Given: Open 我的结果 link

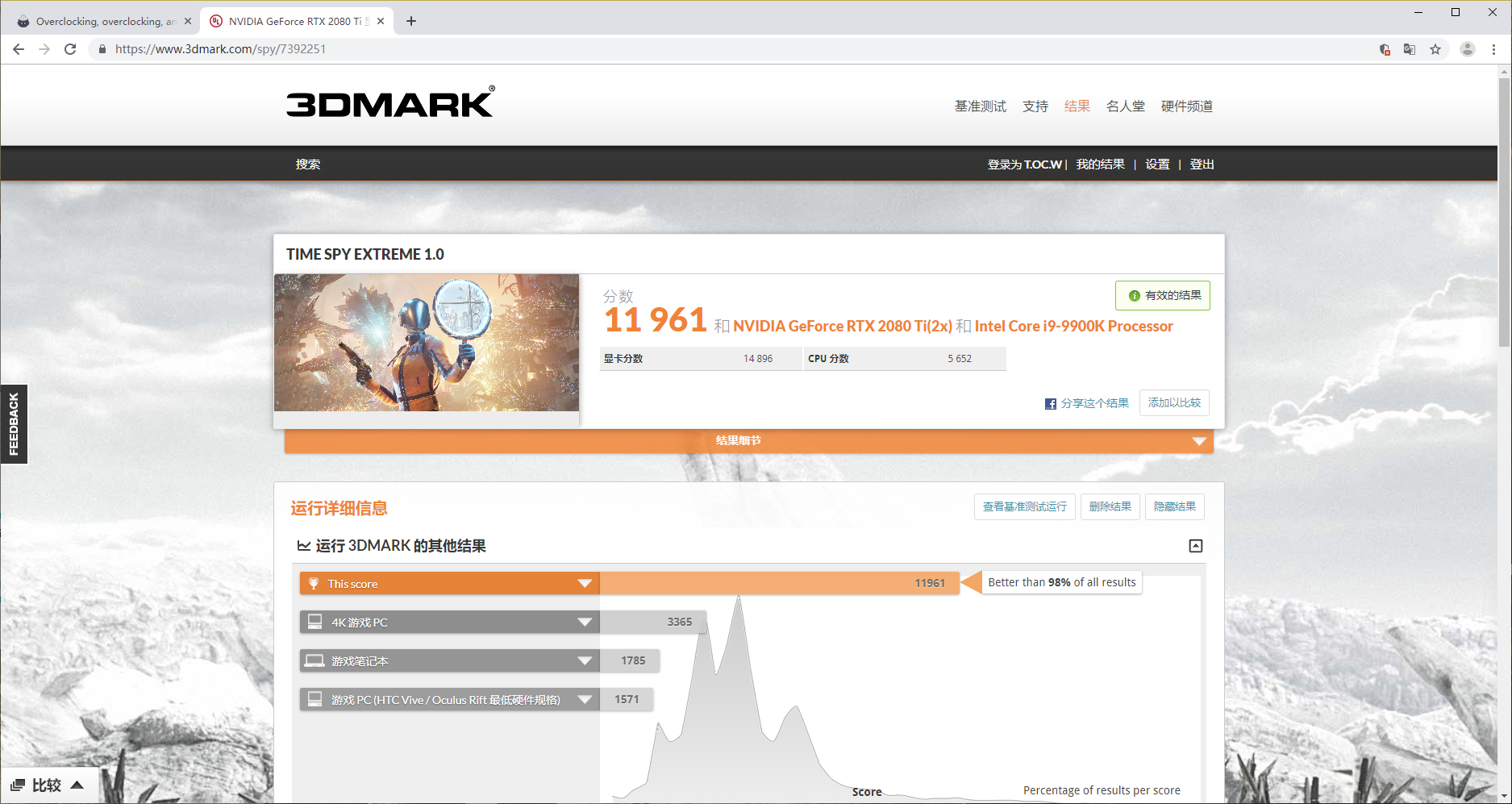Looking at the screenshot, I should click(1101, 165).
